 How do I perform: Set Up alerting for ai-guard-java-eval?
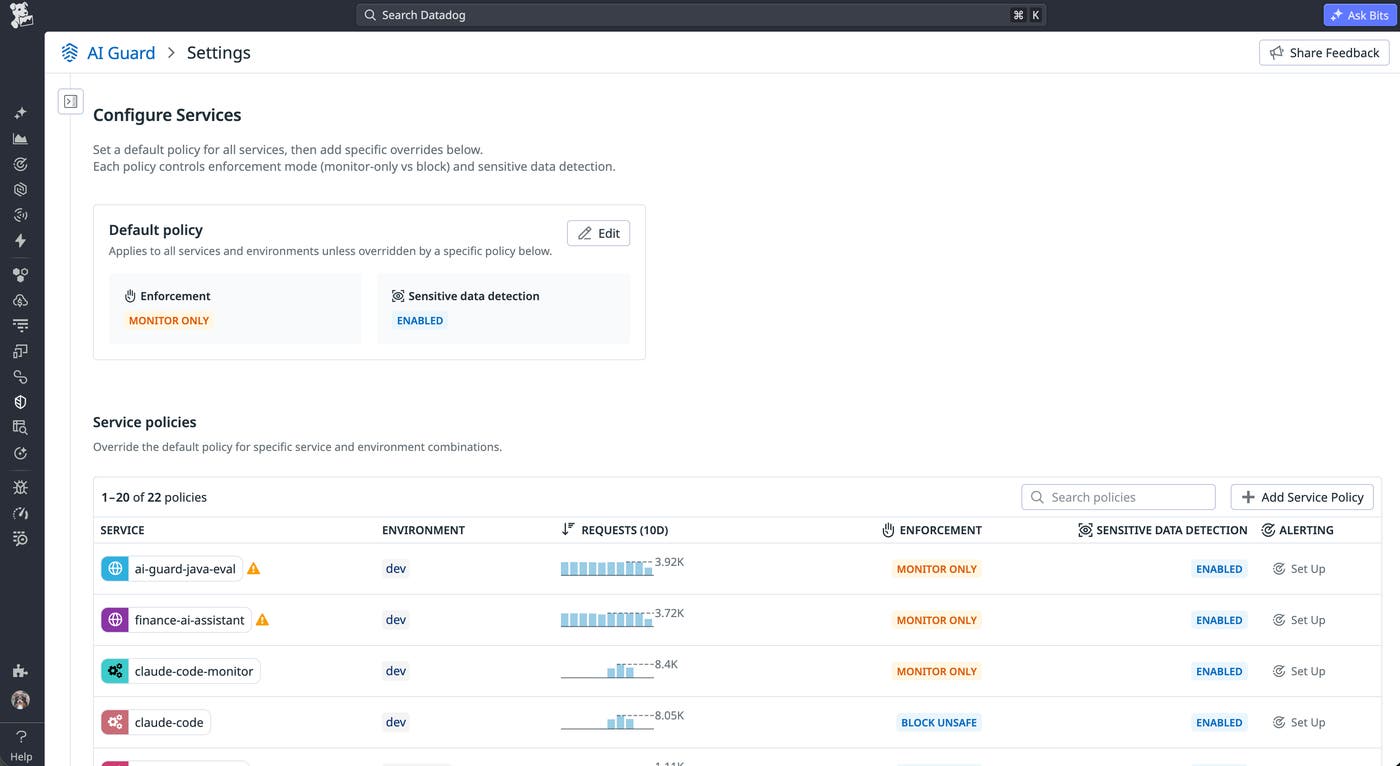pyautogui.click(x=1299, y=569)
